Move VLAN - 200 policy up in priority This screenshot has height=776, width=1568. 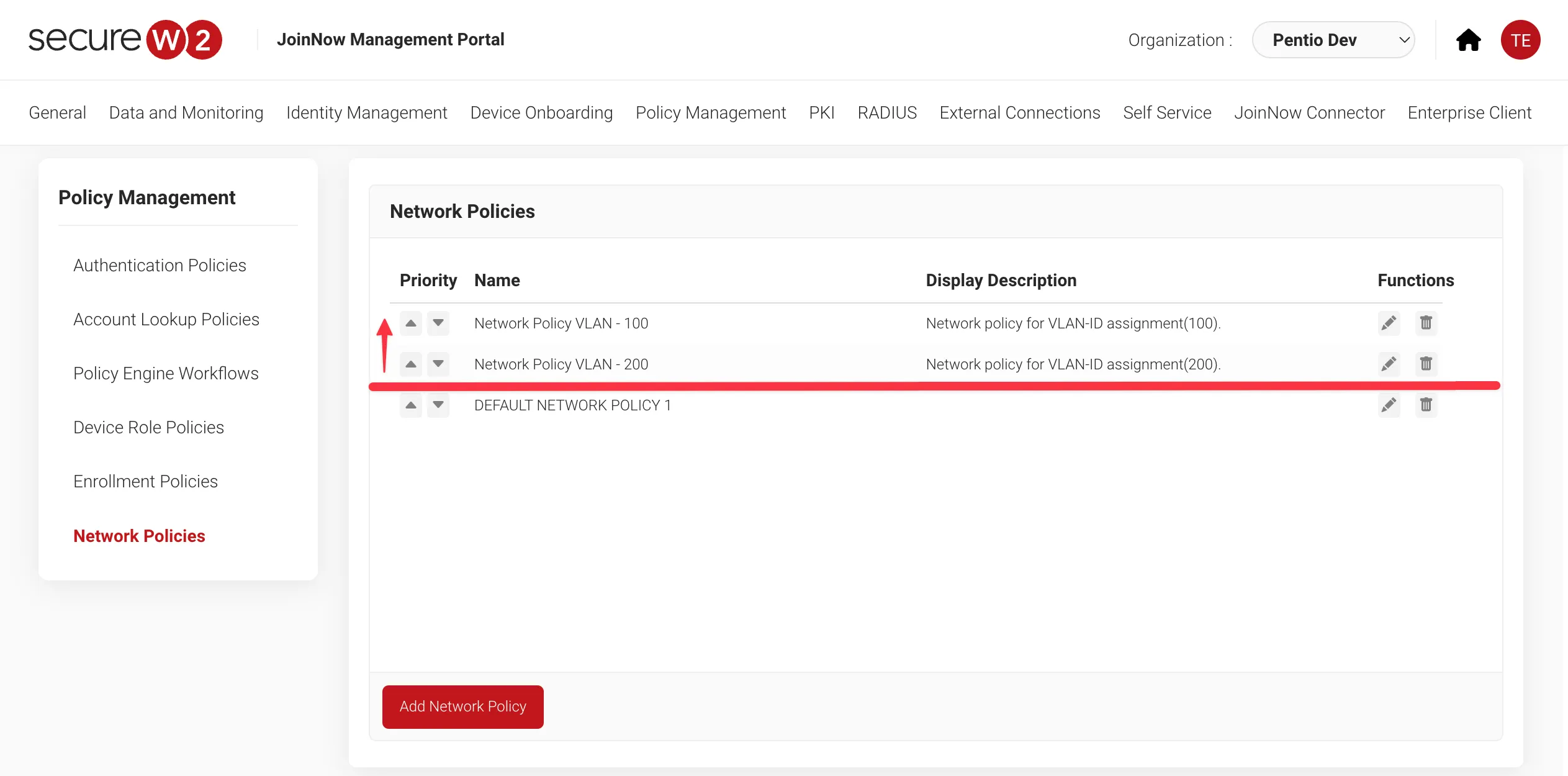(x=411, y=364)
